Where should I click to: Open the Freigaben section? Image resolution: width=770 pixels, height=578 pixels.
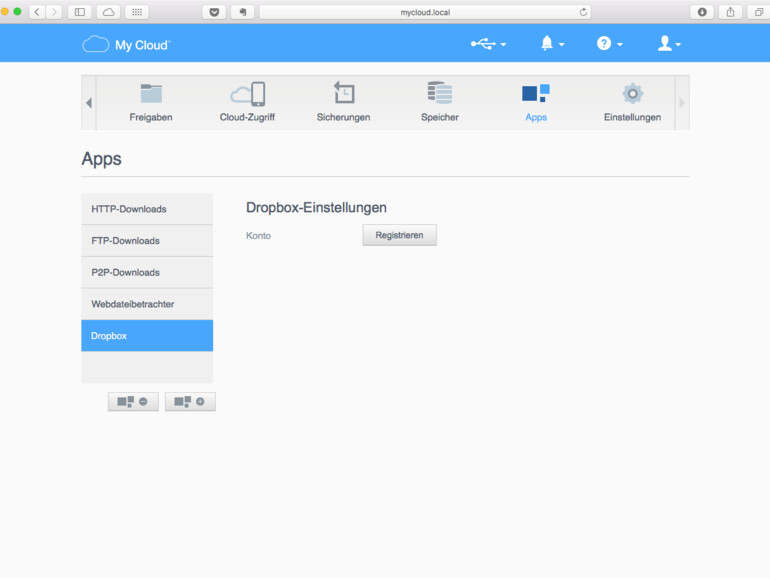coord(151,103)
